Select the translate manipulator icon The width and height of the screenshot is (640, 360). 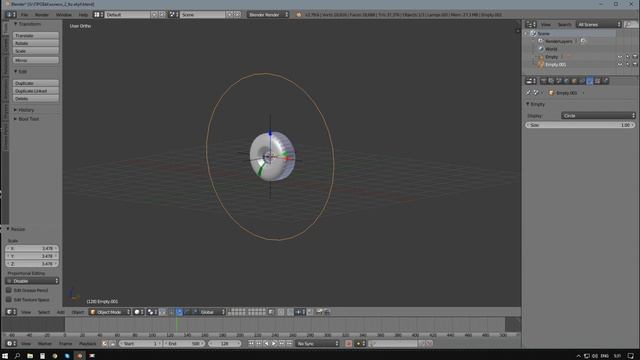[x=179, y=312]
